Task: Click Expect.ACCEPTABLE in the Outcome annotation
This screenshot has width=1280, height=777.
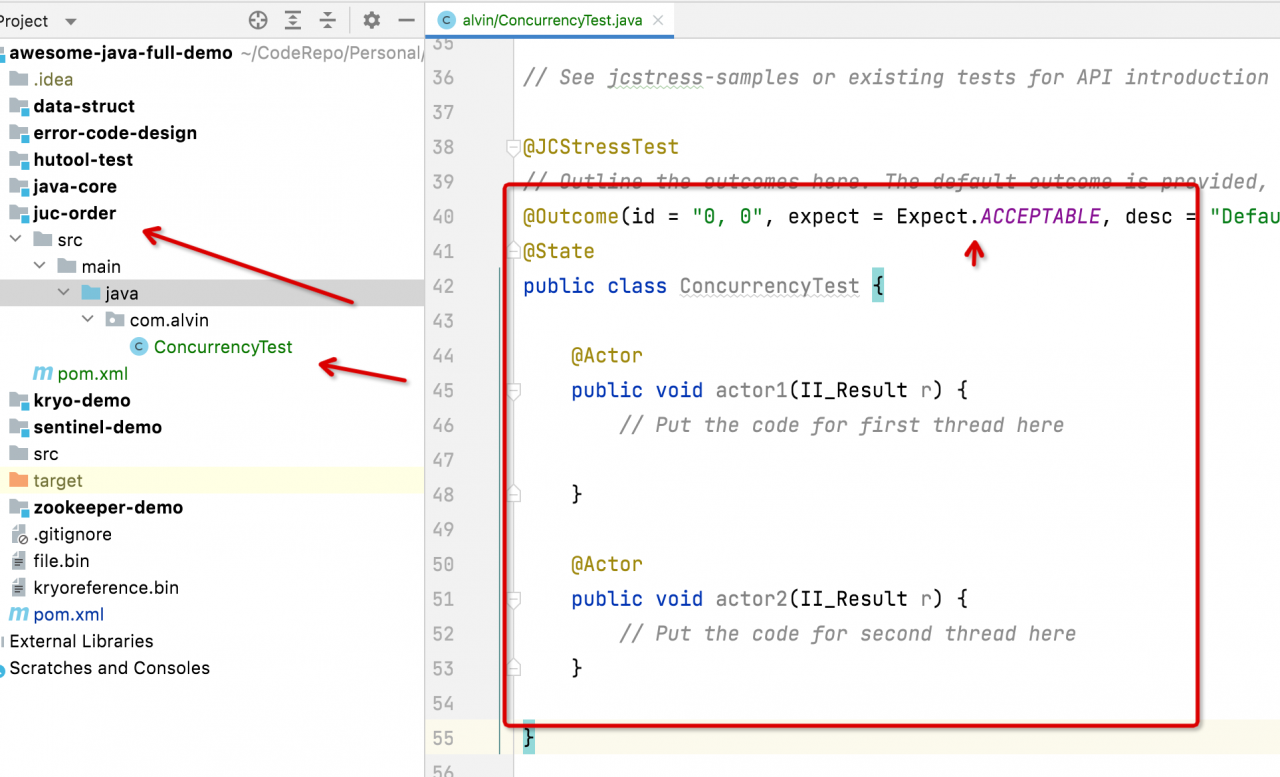Action: (x=998, y=216)
